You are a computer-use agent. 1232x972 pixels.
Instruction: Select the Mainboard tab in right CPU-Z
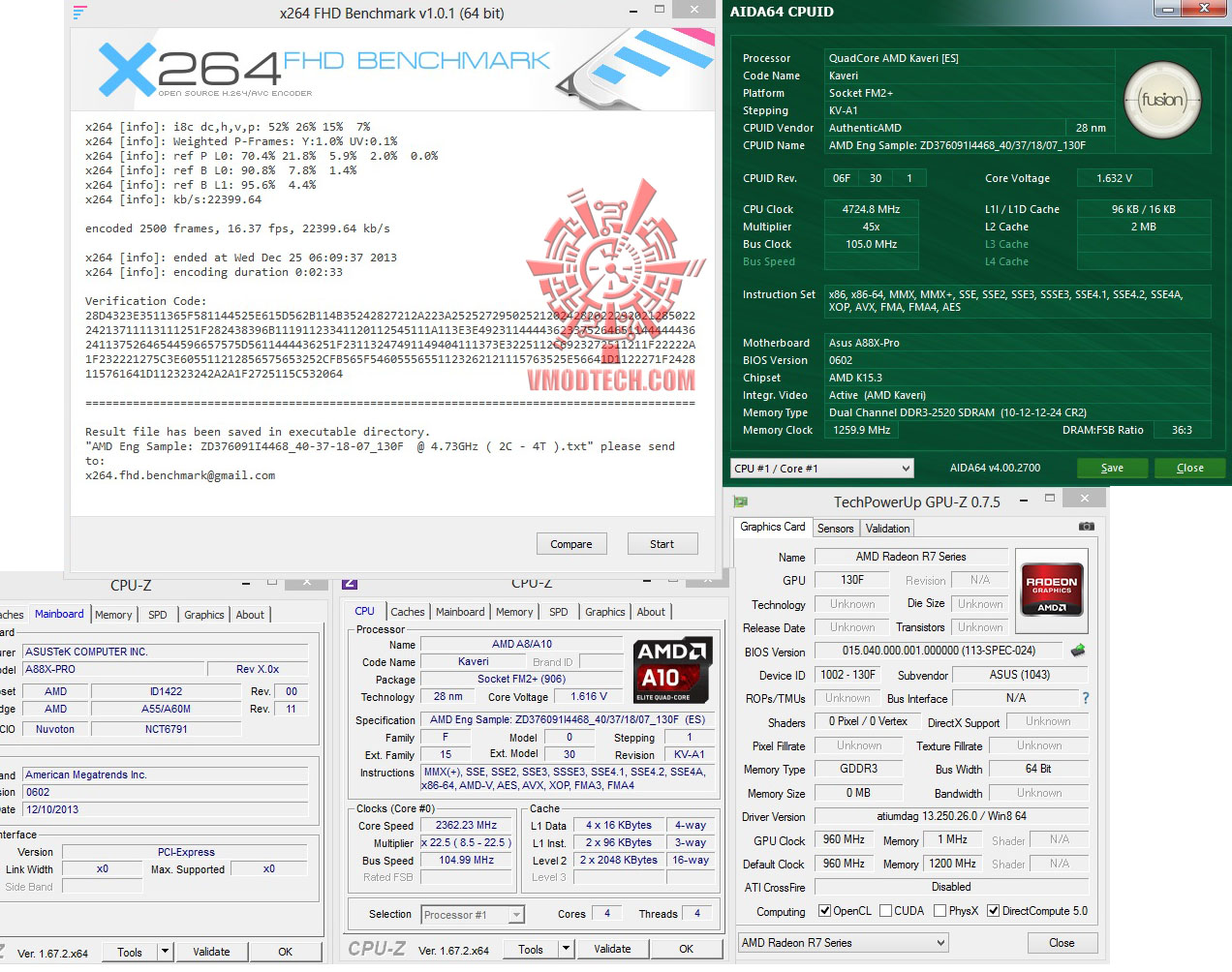pyautogui.click(x=460, y=612)
